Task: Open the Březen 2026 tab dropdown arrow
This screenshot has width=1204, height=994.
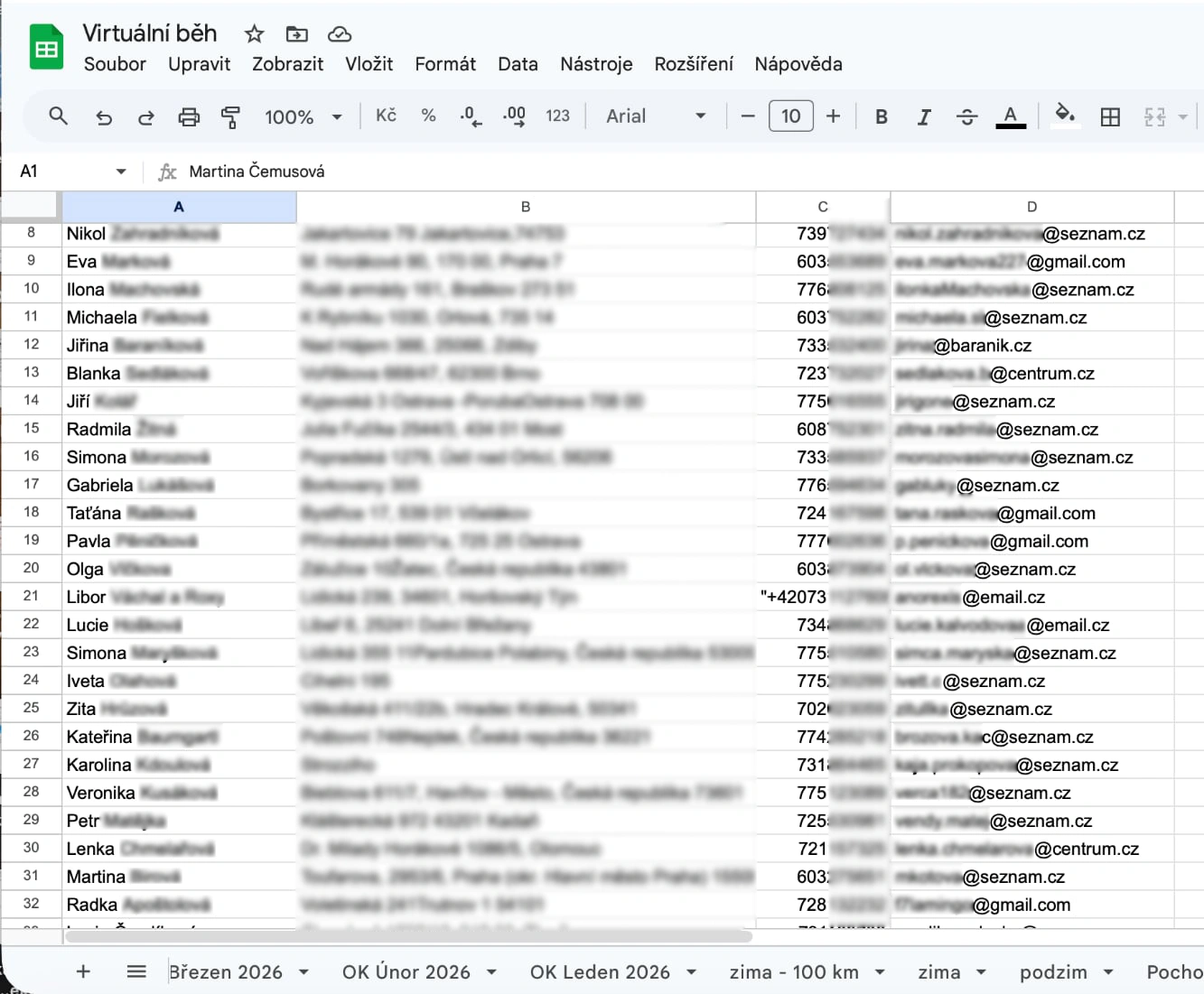Action: click(303, 972)
